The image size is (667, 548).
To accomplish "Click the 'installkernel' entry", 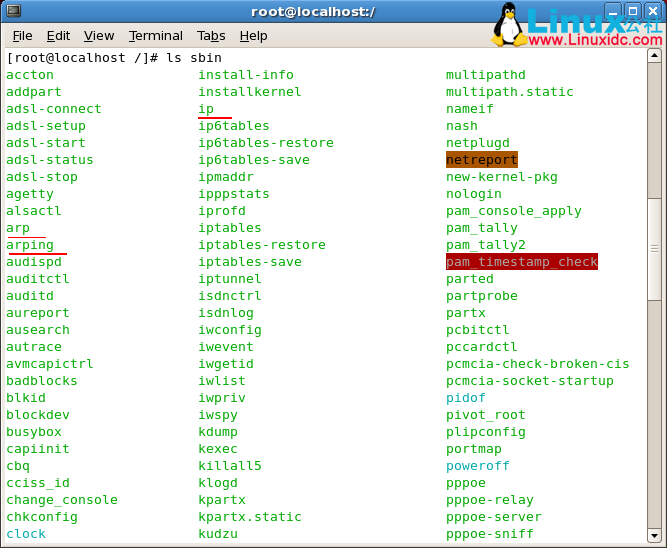I will point(250,92).
